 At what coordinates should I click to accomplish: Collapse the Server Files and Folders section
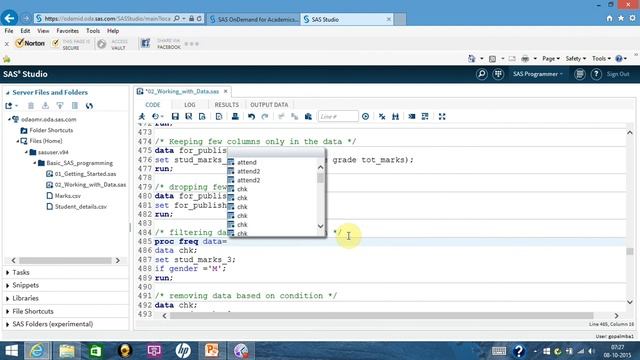(x=7, y=93)
